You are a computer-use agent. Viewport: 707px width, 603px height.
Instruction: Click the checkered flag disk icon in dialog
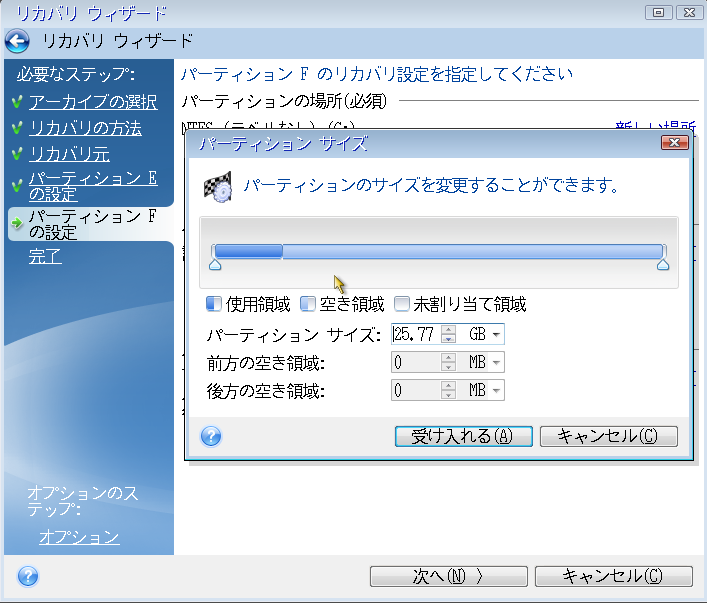pos(218,187)
